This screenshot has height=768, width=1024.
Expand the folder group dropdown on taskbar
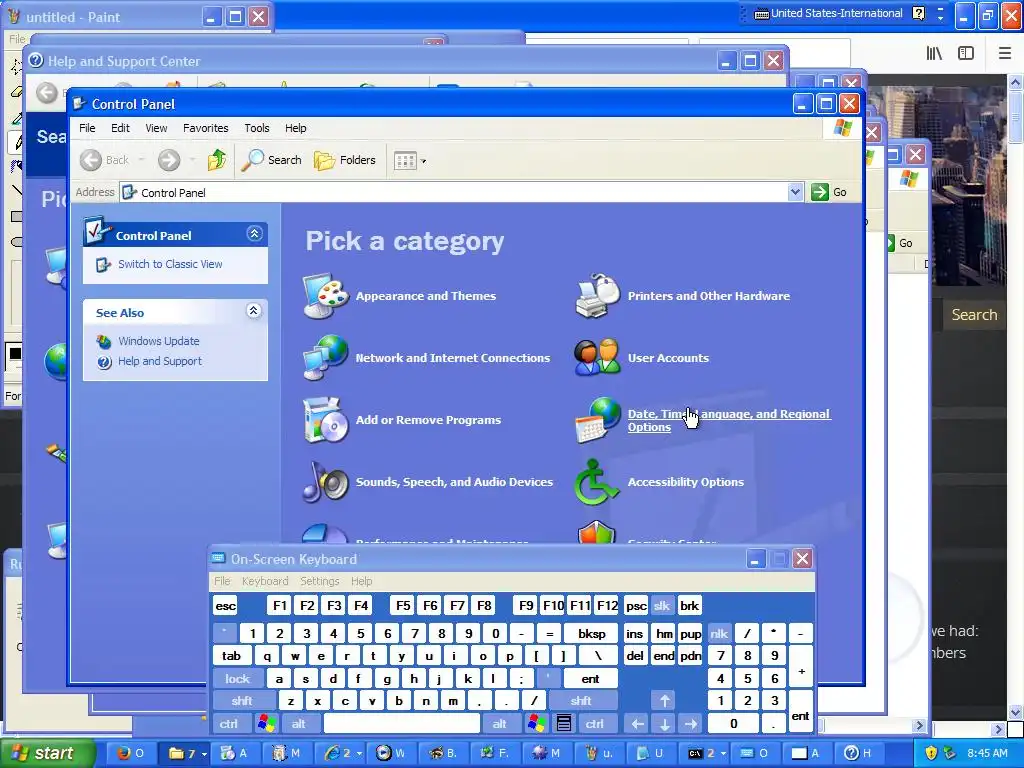(x=204, y=754)
